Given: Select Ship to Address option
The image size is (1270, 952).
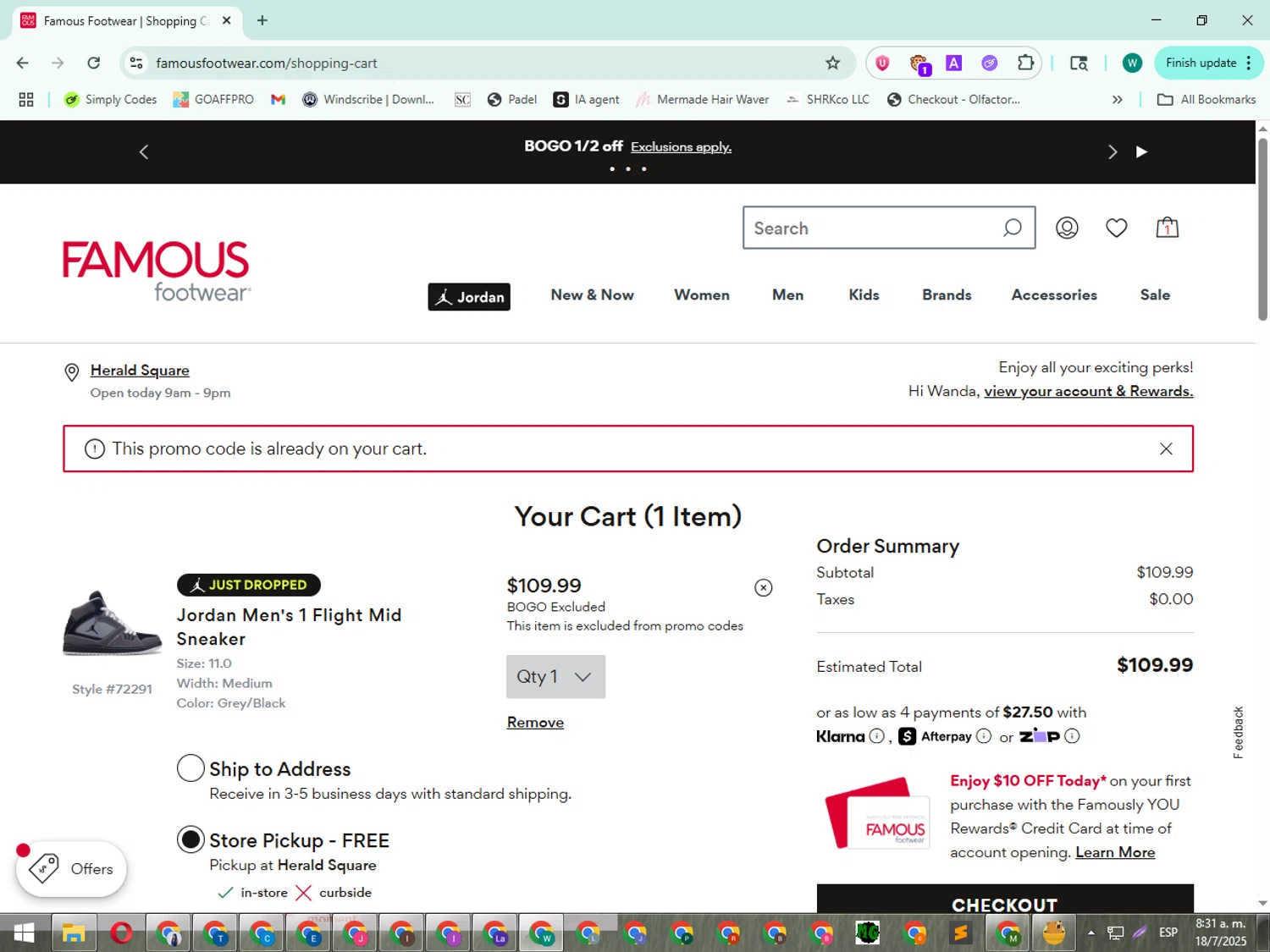Looking at the screenshot, I should 190,768.
